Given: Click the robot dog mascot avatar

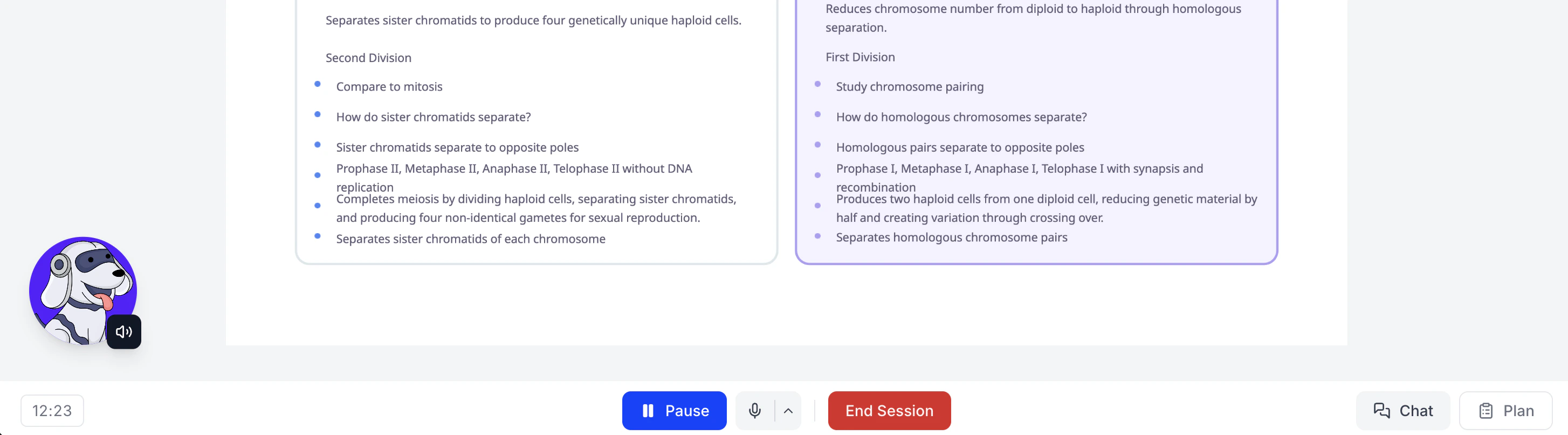Looking at the screenshot, I should coord(79,287).
